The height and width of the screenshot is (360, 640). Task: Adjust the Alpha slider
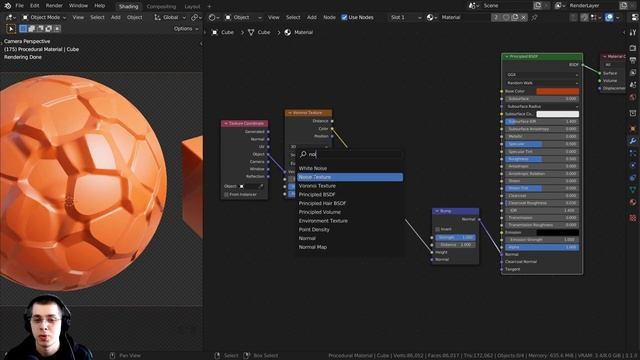pyautogui.click(x=542, y=247)
